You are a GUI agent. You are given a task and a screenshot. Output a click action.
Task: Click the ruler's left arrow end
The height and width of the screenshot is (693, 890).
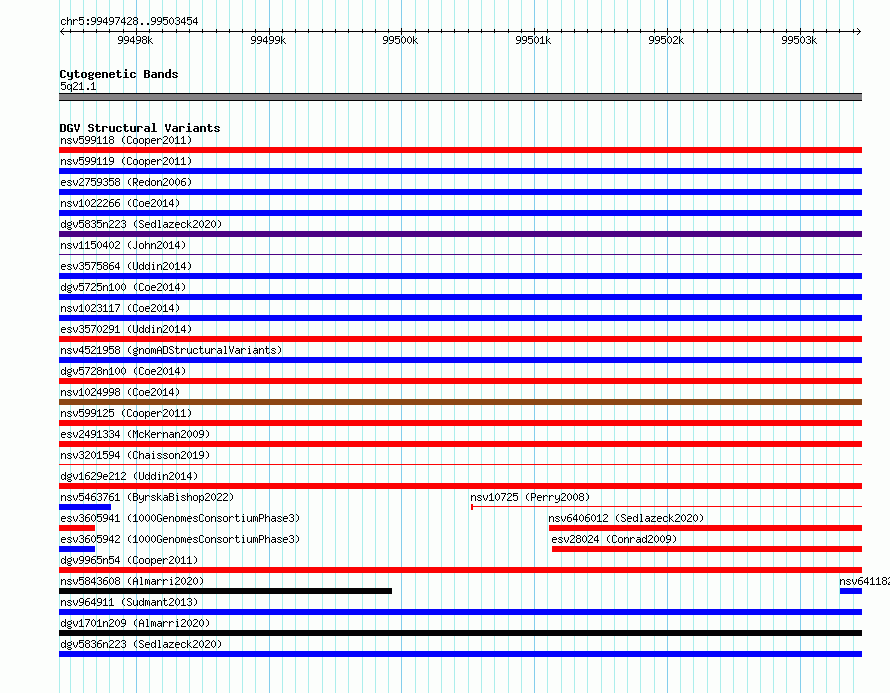click(63, 31)
